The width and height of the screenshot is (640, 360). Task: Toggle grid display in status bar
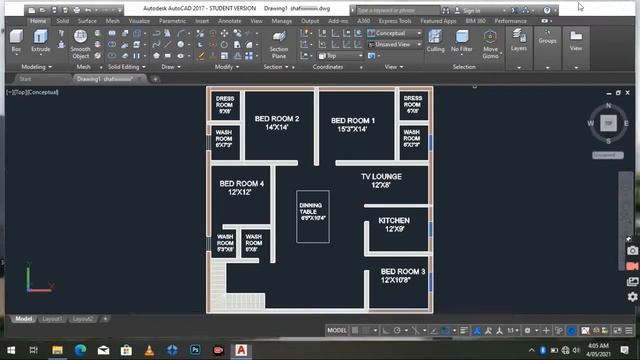point(356,330)
